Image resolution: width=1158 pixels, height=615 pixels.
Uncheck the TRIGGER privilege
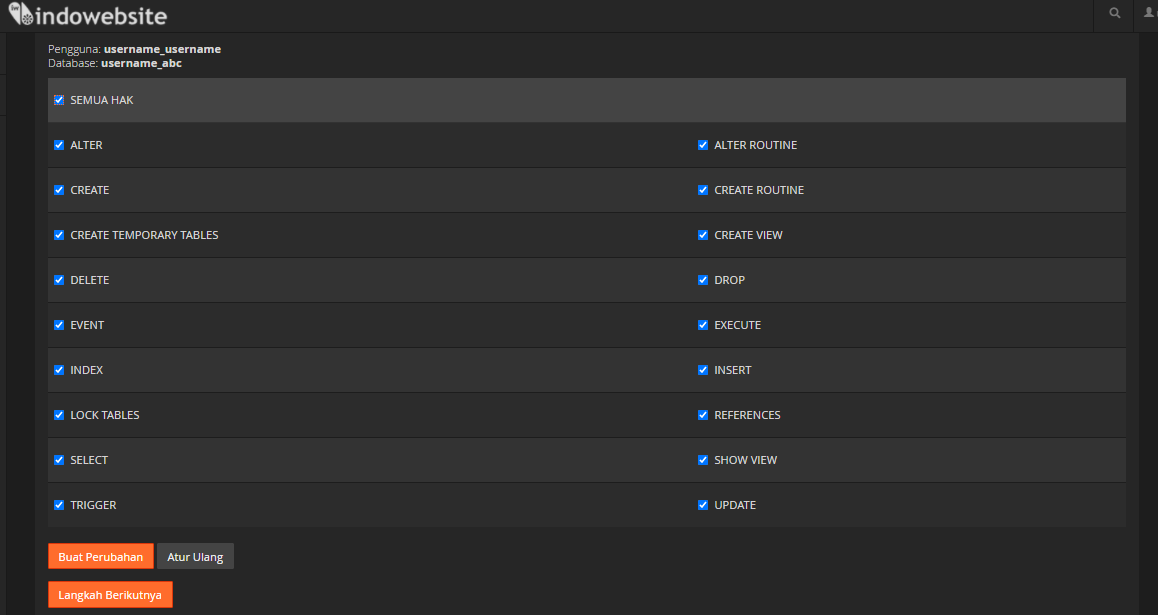coord(59,505)
